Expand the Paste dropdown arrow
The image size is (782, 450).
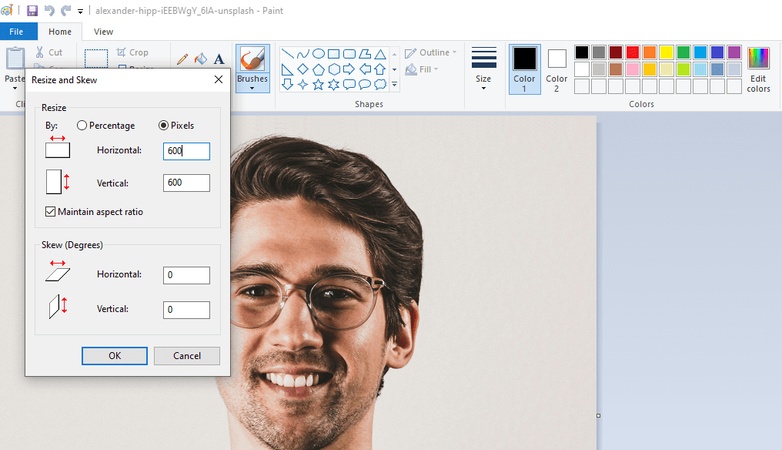15,88
